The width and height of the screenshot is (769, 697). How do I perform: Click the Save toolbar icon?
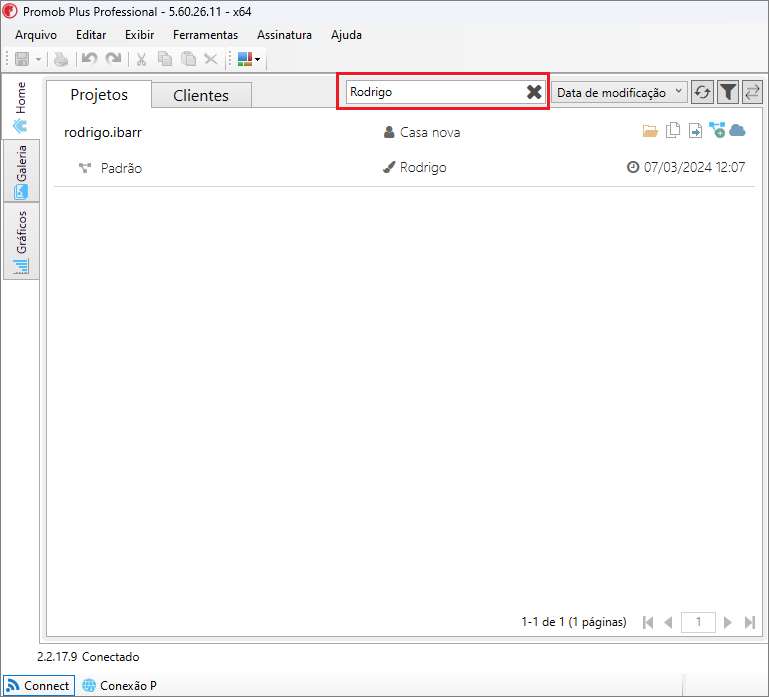tap(22, 59)
